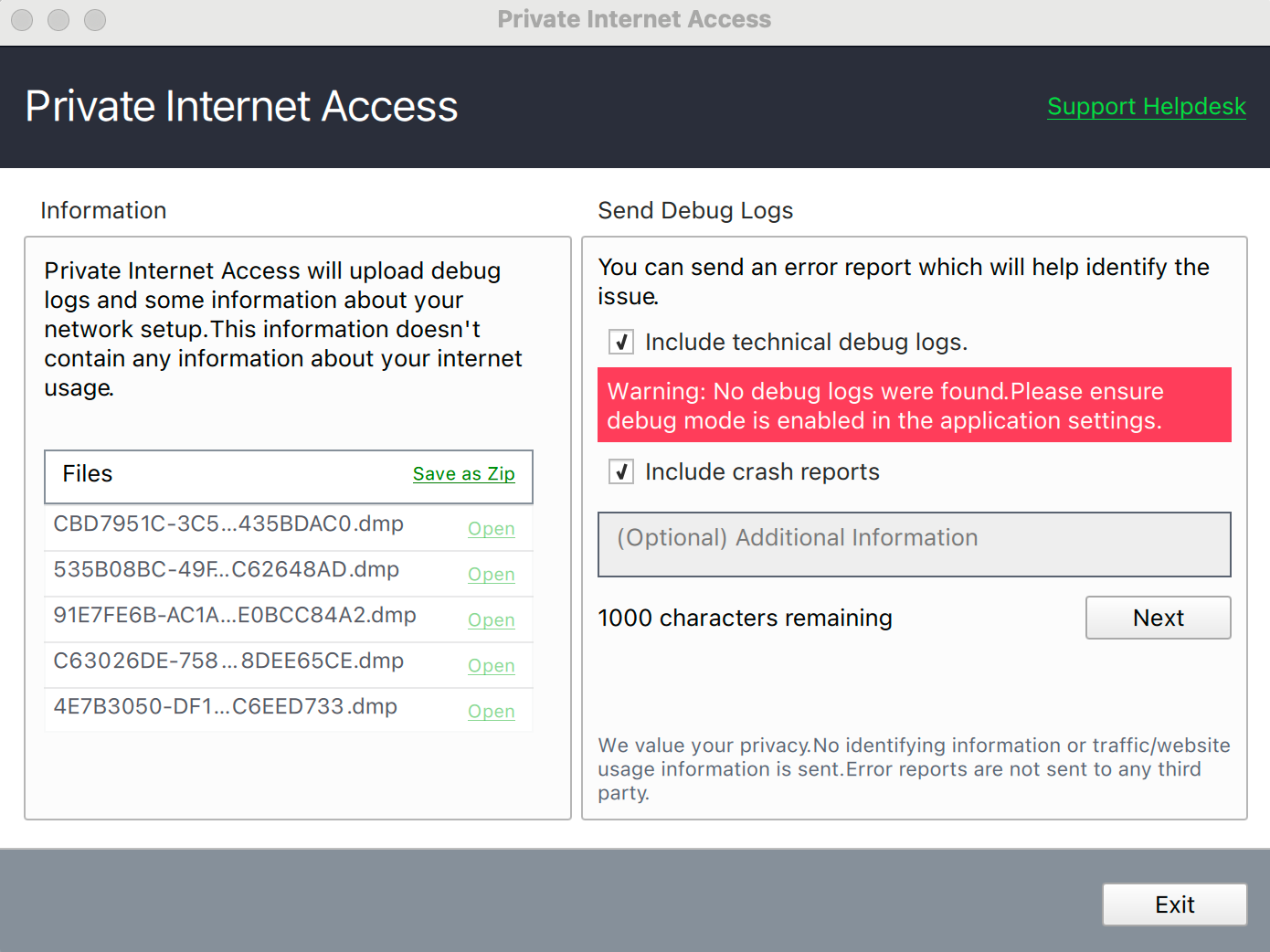Select the CBD7951C-3C5...435BDAC0.dmp filename
Screen dimensions: 1270x952
pyautogui.click(x=228, y=524)
